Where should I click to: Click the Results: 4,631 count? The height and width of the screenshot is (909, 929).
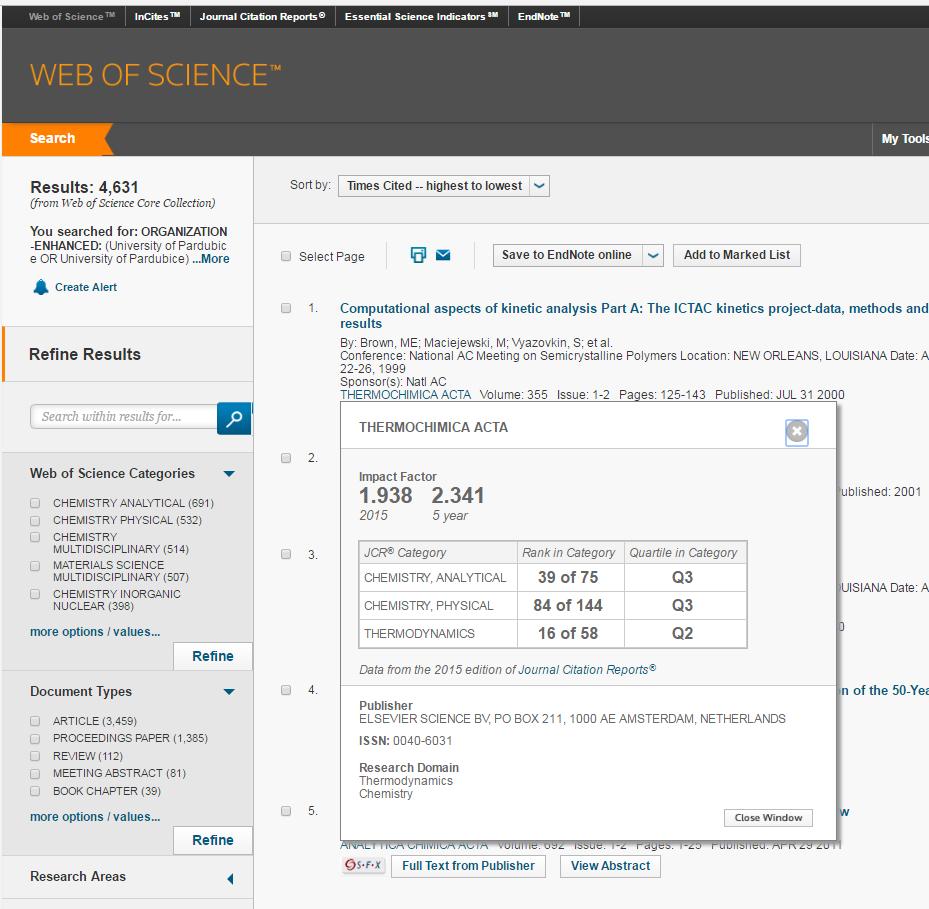[x=84, y=187]
